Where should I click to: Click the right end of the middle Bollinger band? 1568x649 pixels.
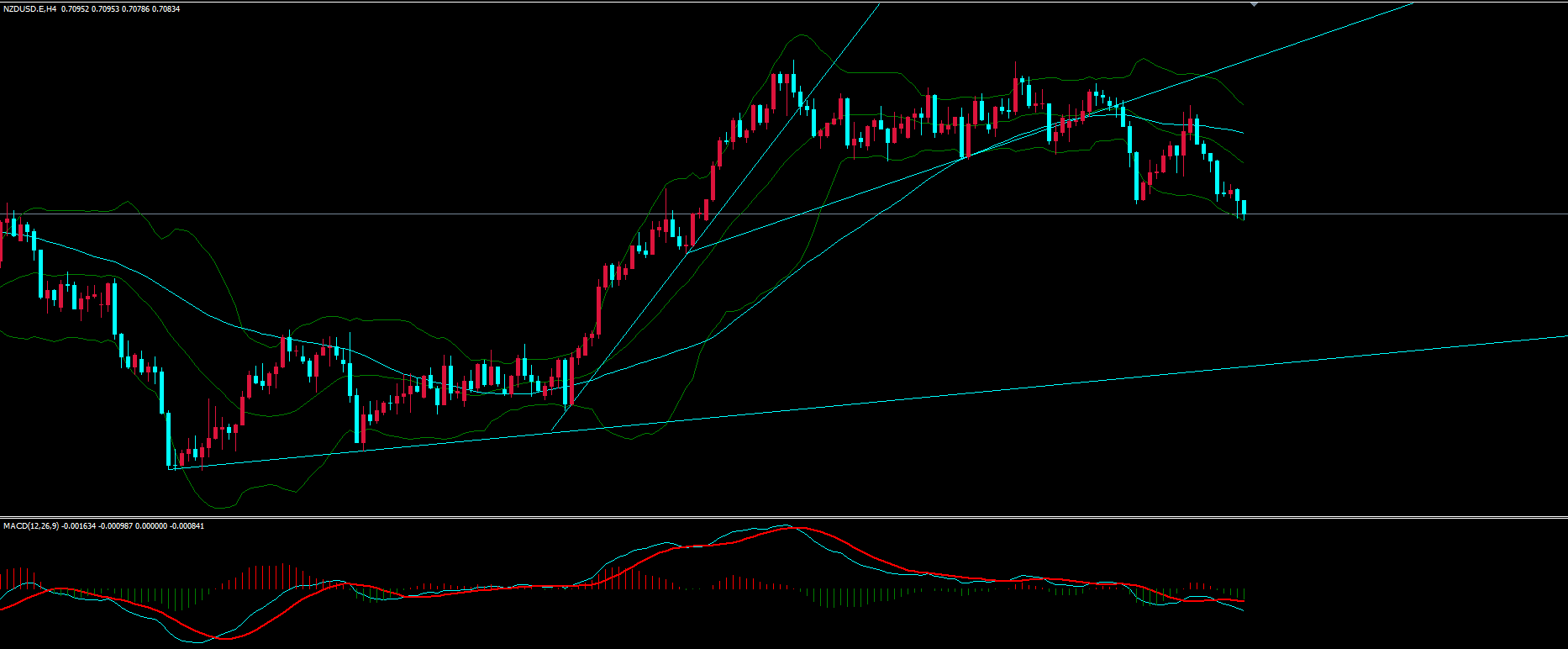tap(1242, 133)
